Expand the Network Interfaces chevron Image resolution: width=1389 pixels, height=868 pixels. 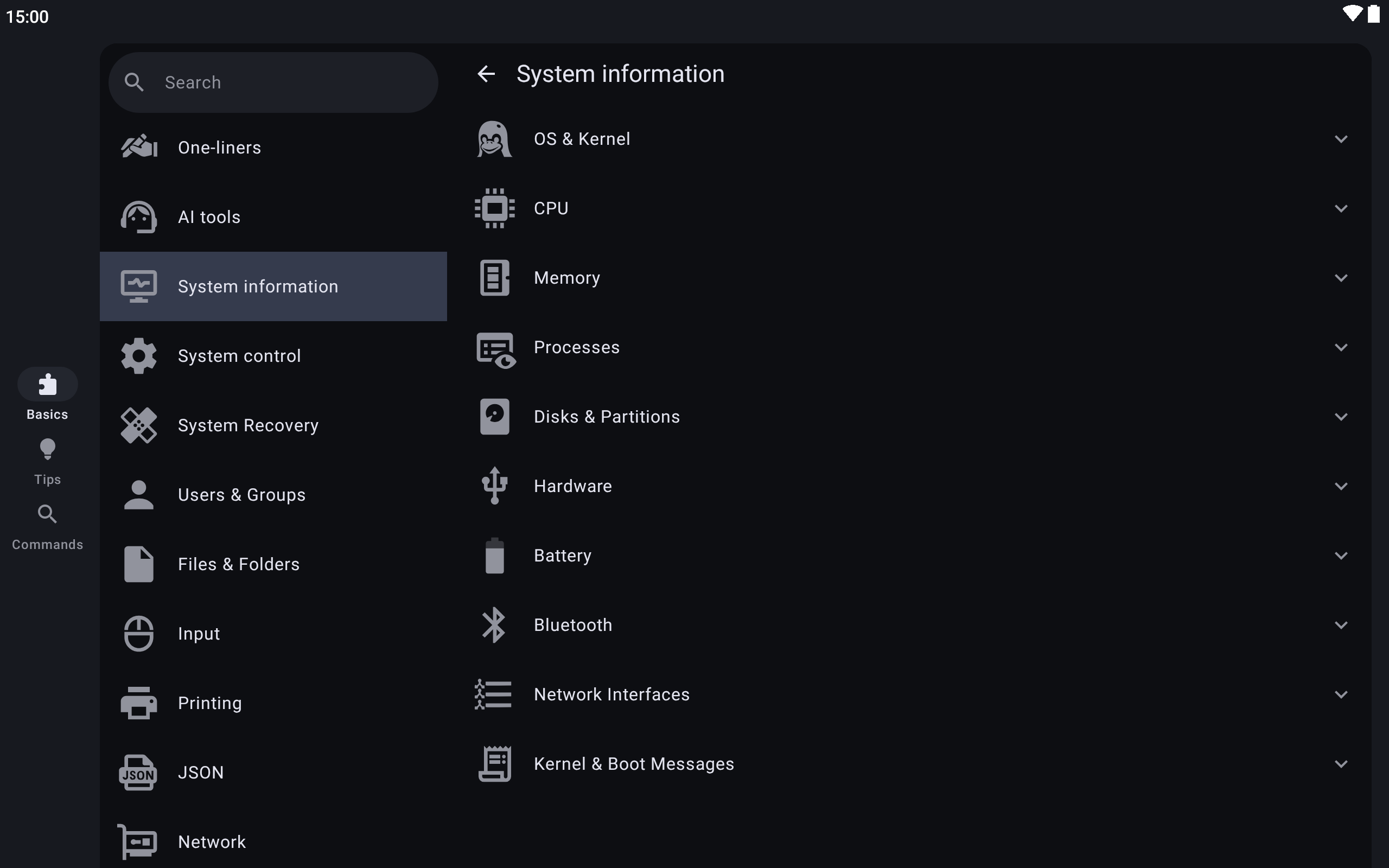[1341, 694]
